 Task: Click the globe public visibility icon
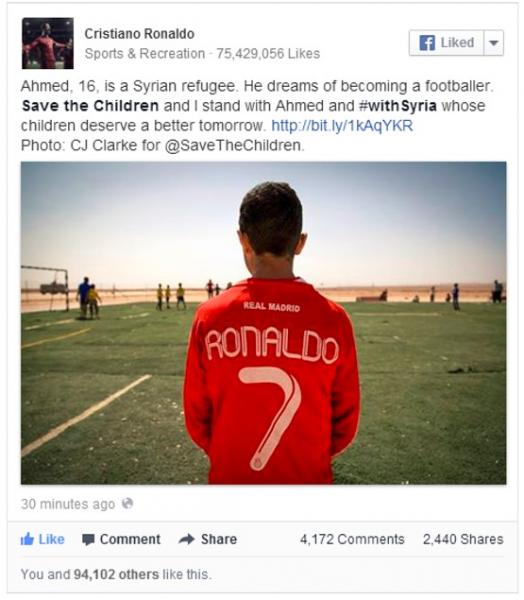click(127, 504)
